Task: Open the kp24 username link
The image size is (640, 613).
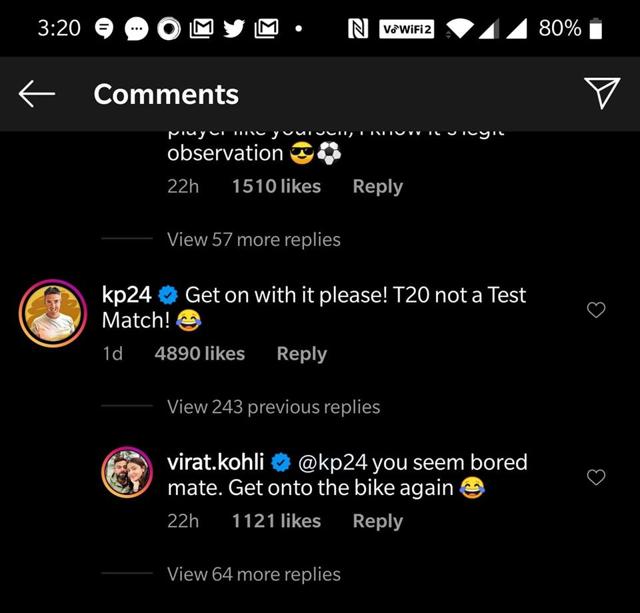Action: (127, 295)
